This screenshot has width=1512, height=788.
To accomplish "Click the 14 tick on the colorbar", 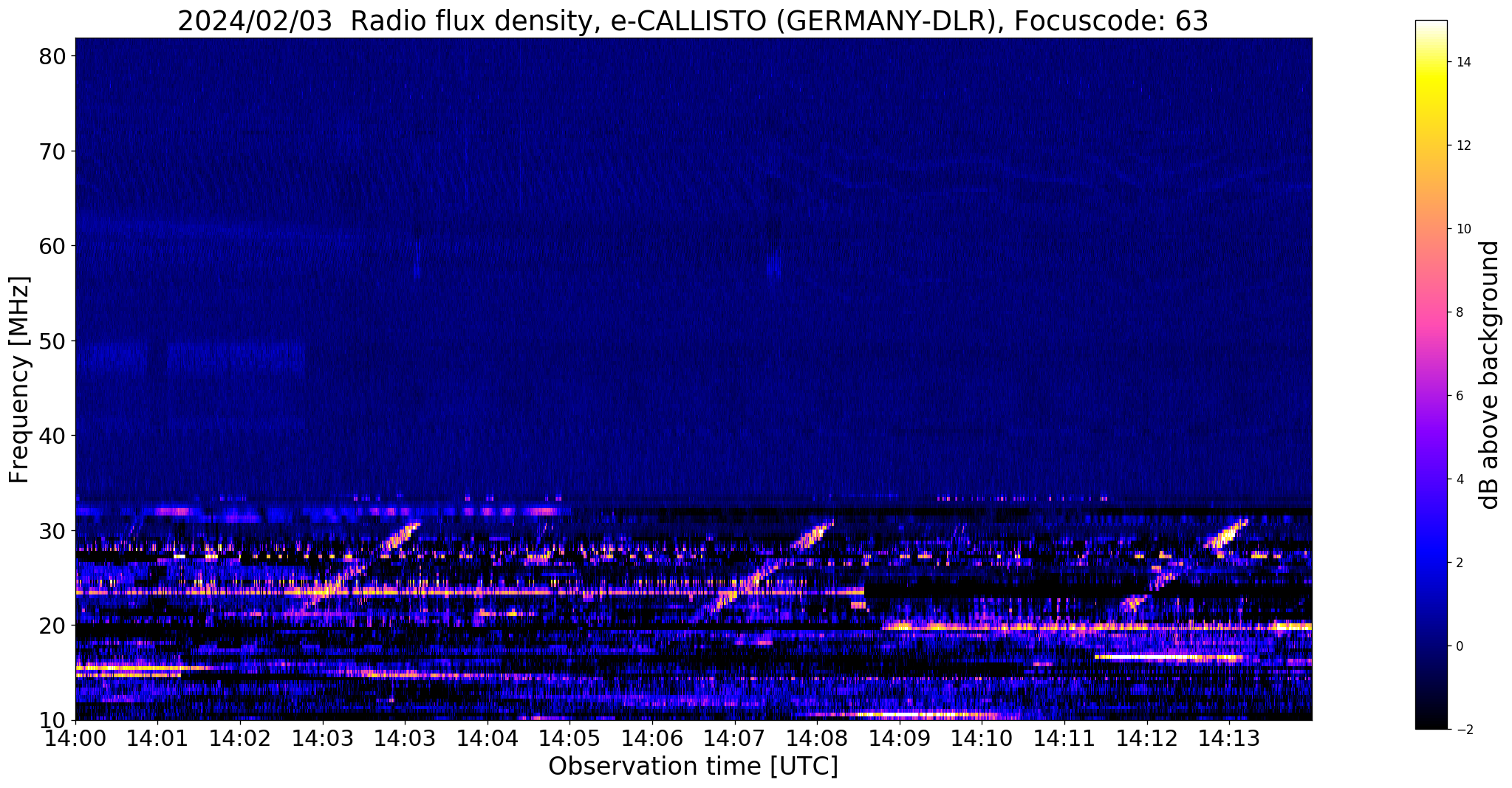I will [1463, 62].
